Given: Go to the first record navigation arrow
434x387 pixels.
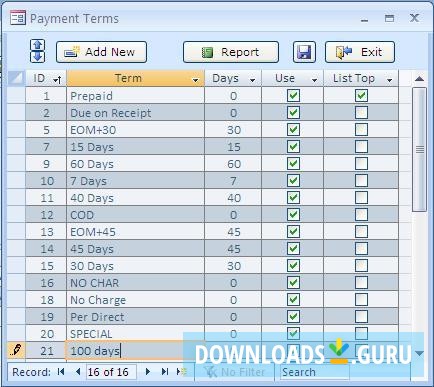Looking at the screenshot, I should pyautogui.click(x=61, y=371).
